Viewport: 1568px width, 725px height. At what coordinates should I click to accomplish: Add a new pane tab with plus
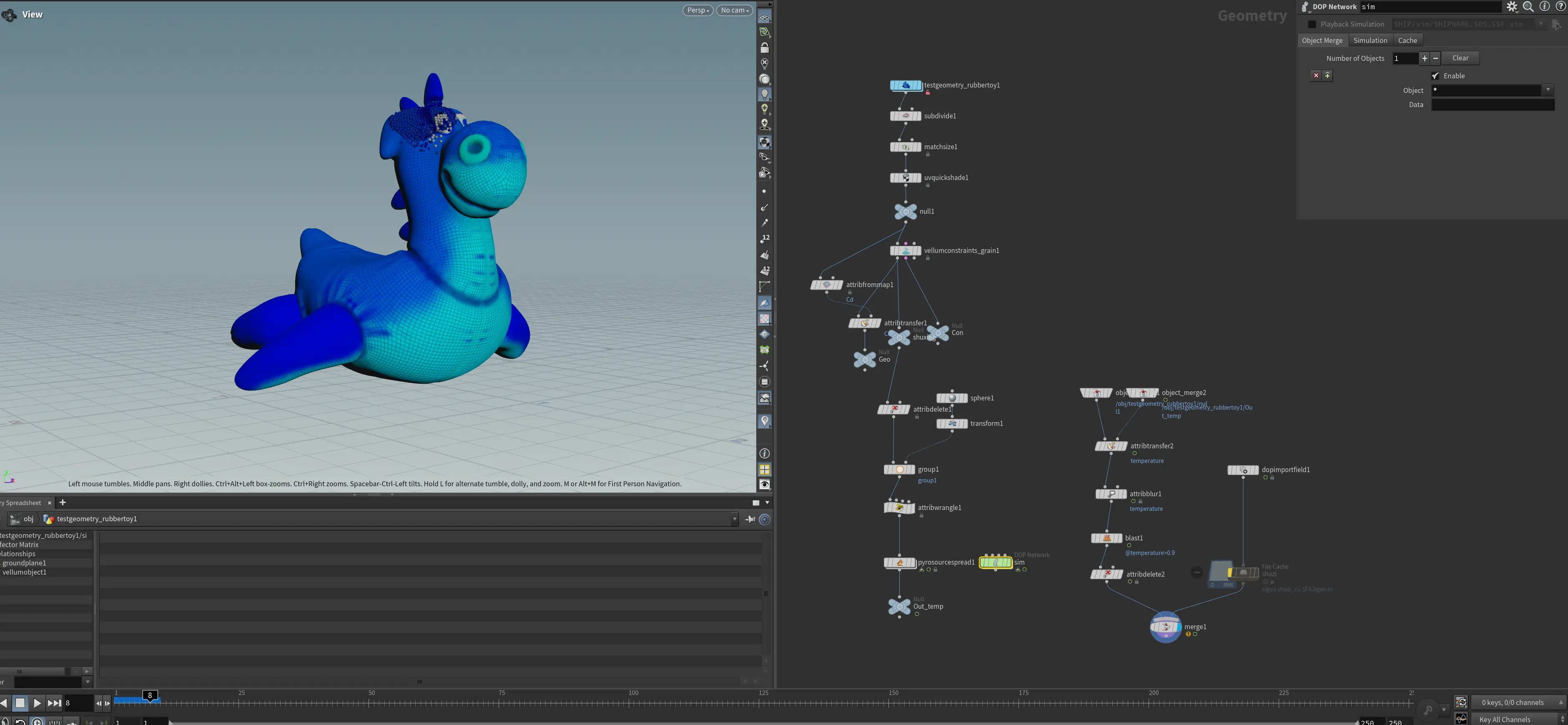pyautogui.click(x=62, y=502)
